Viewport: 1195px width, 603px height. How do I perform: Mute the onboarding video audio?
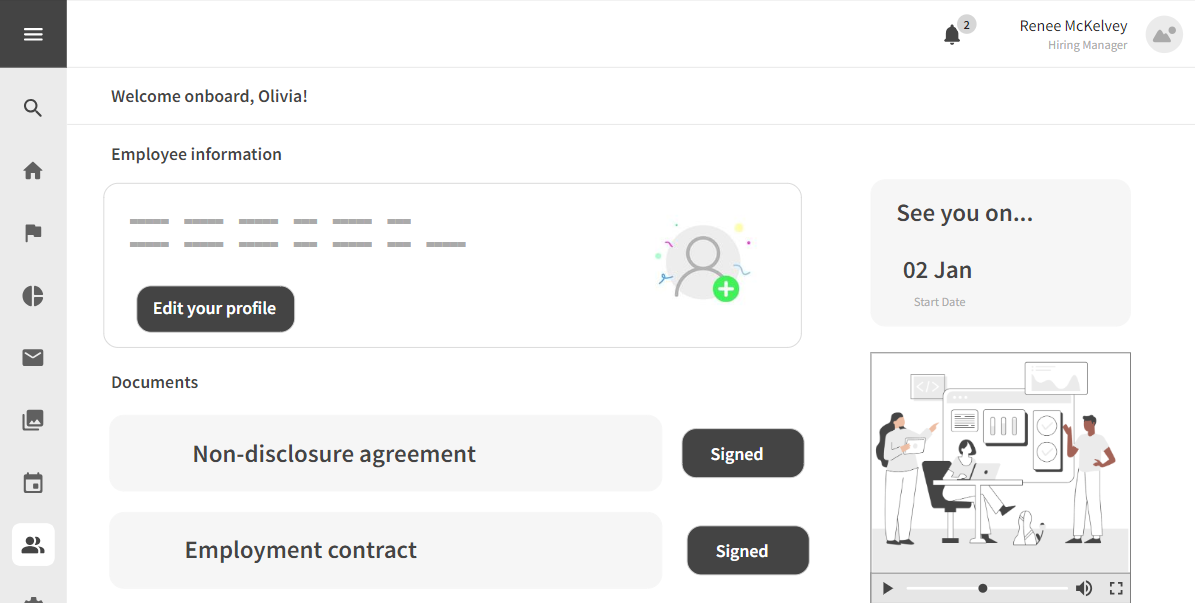point(1083,588)
